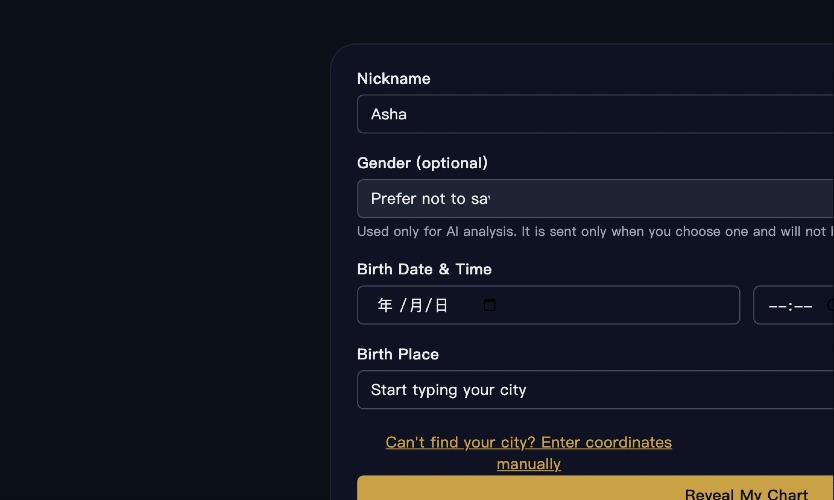Image resolution: width=834 pixels, height=500 pixels.
Task: Click the word manually in the coordinates link
Action: pos(528,464)
